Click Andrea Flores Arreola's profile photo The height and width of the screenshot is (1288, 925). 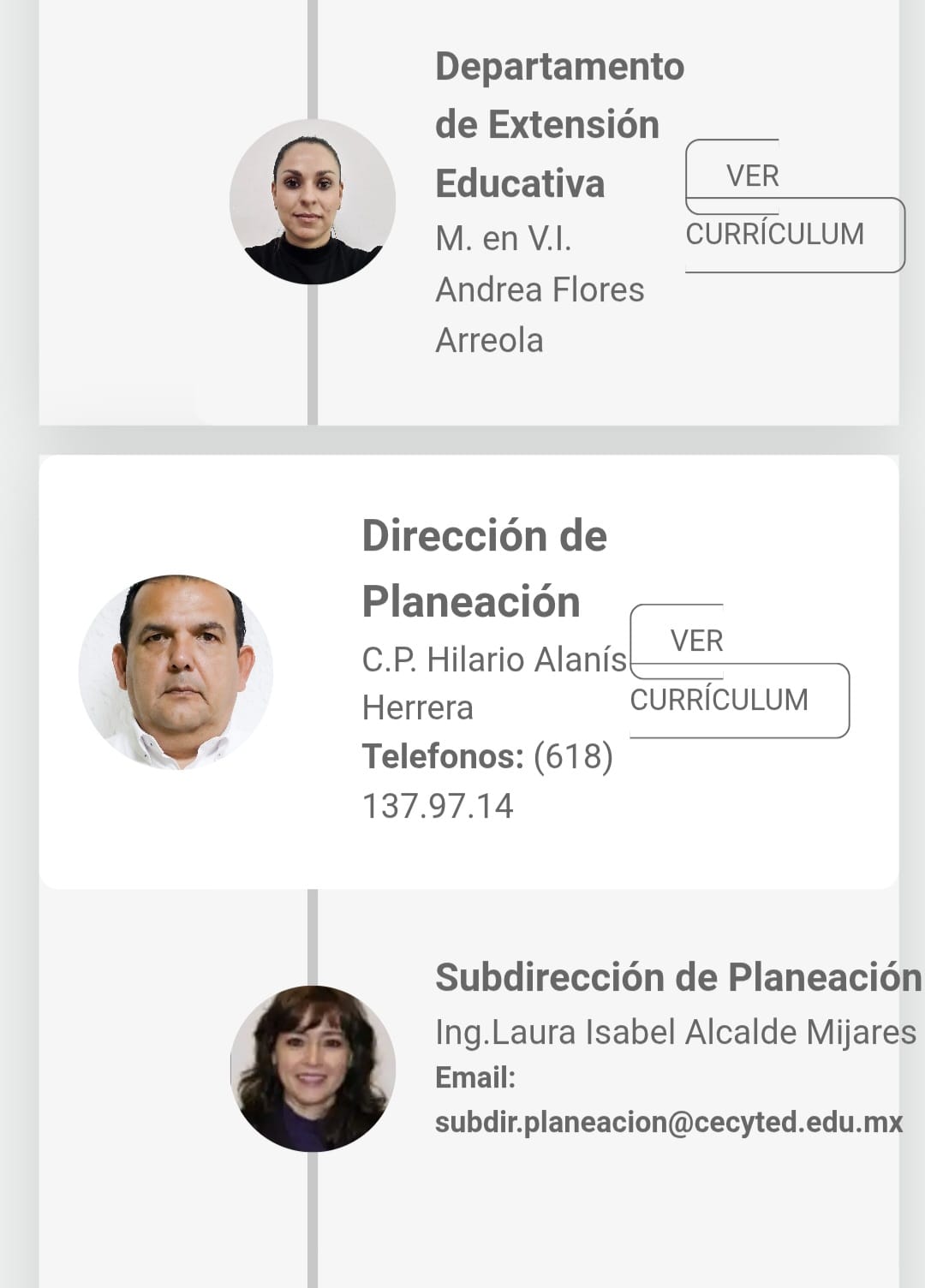coord(313,202)
